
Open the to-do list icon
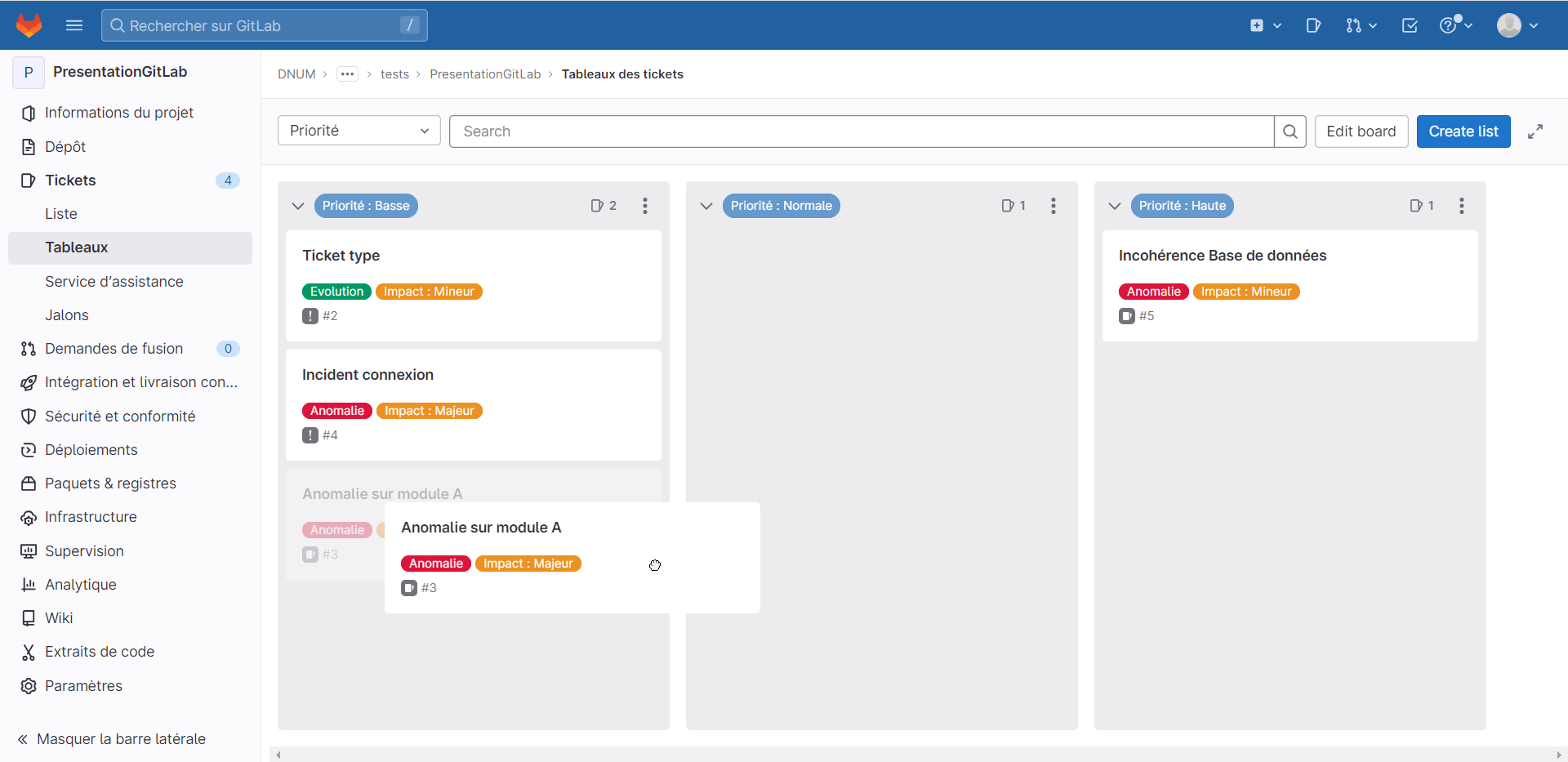tap(1410, 25)
